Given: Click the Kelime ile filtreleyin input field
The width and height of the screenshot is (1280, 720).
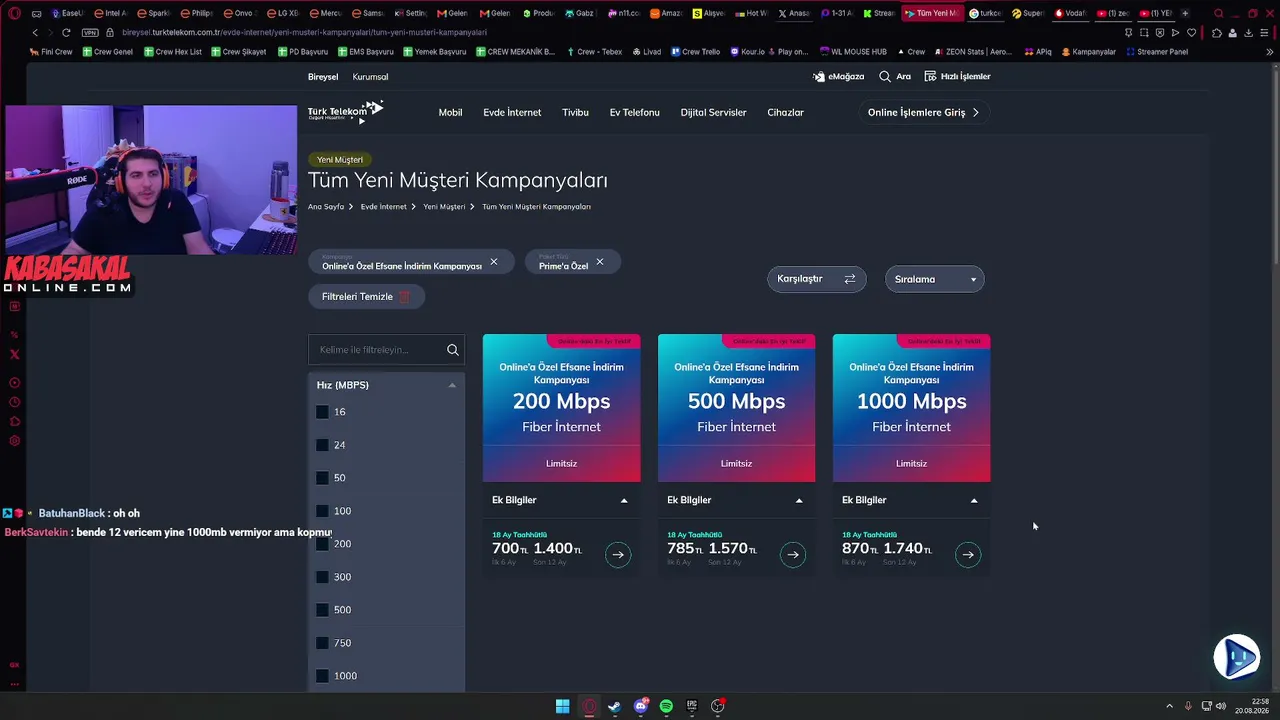Looking at the screenshot, I should pyautogui.click(x=386, y=350).
